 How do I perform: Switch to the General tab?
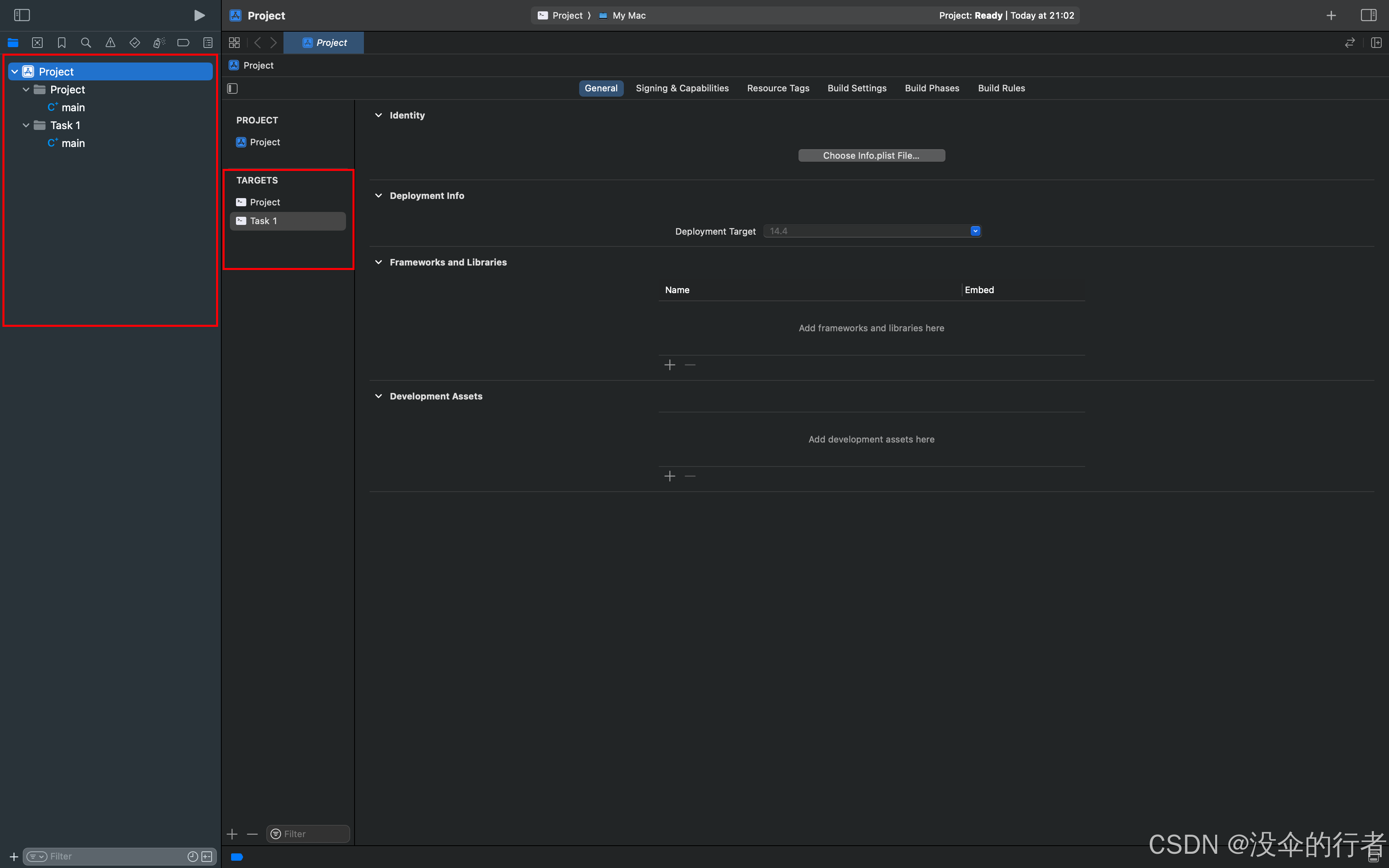[601, 88]
